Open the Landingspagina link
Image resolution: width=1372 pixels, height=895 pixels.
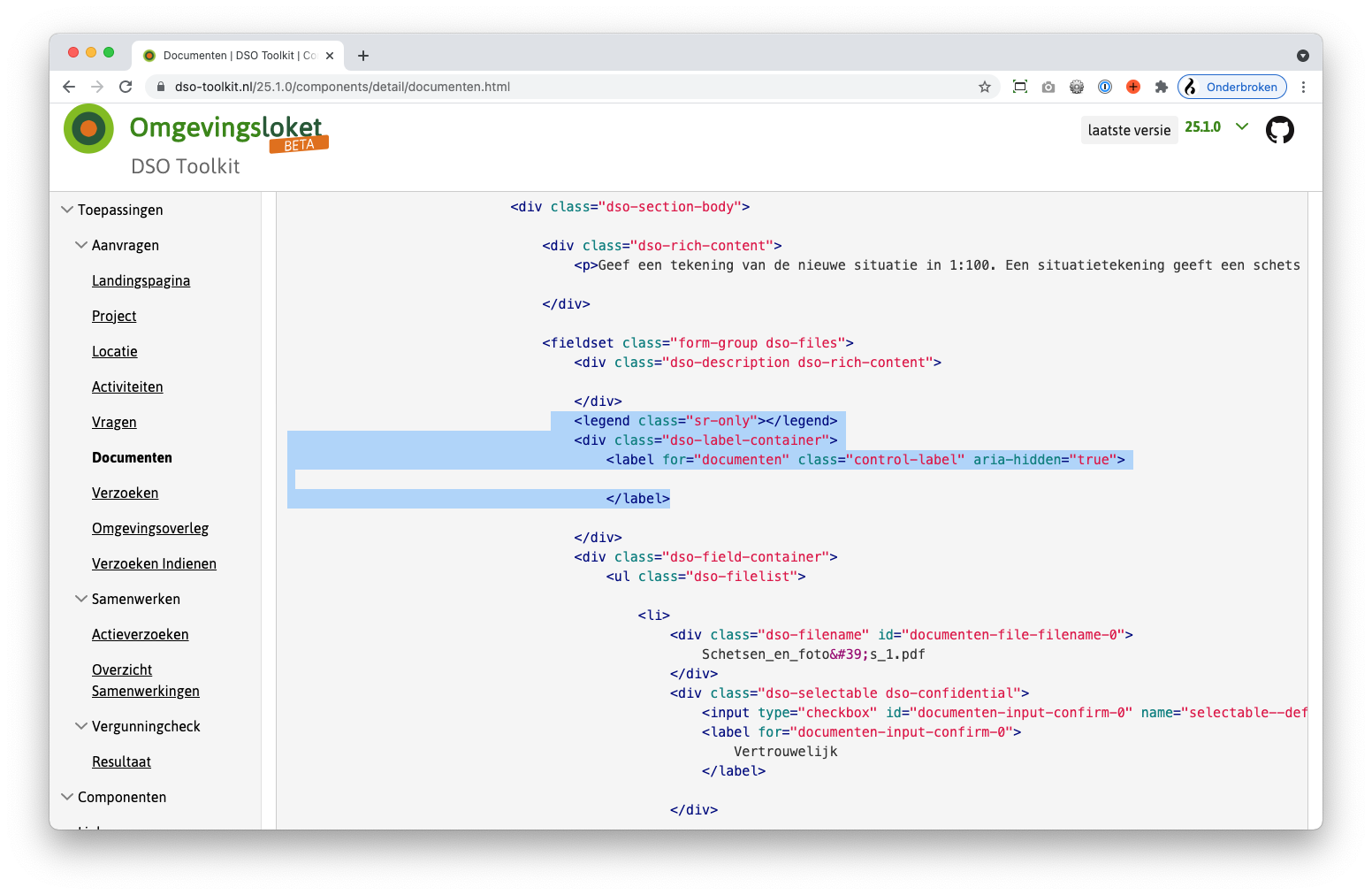point(141,280)
